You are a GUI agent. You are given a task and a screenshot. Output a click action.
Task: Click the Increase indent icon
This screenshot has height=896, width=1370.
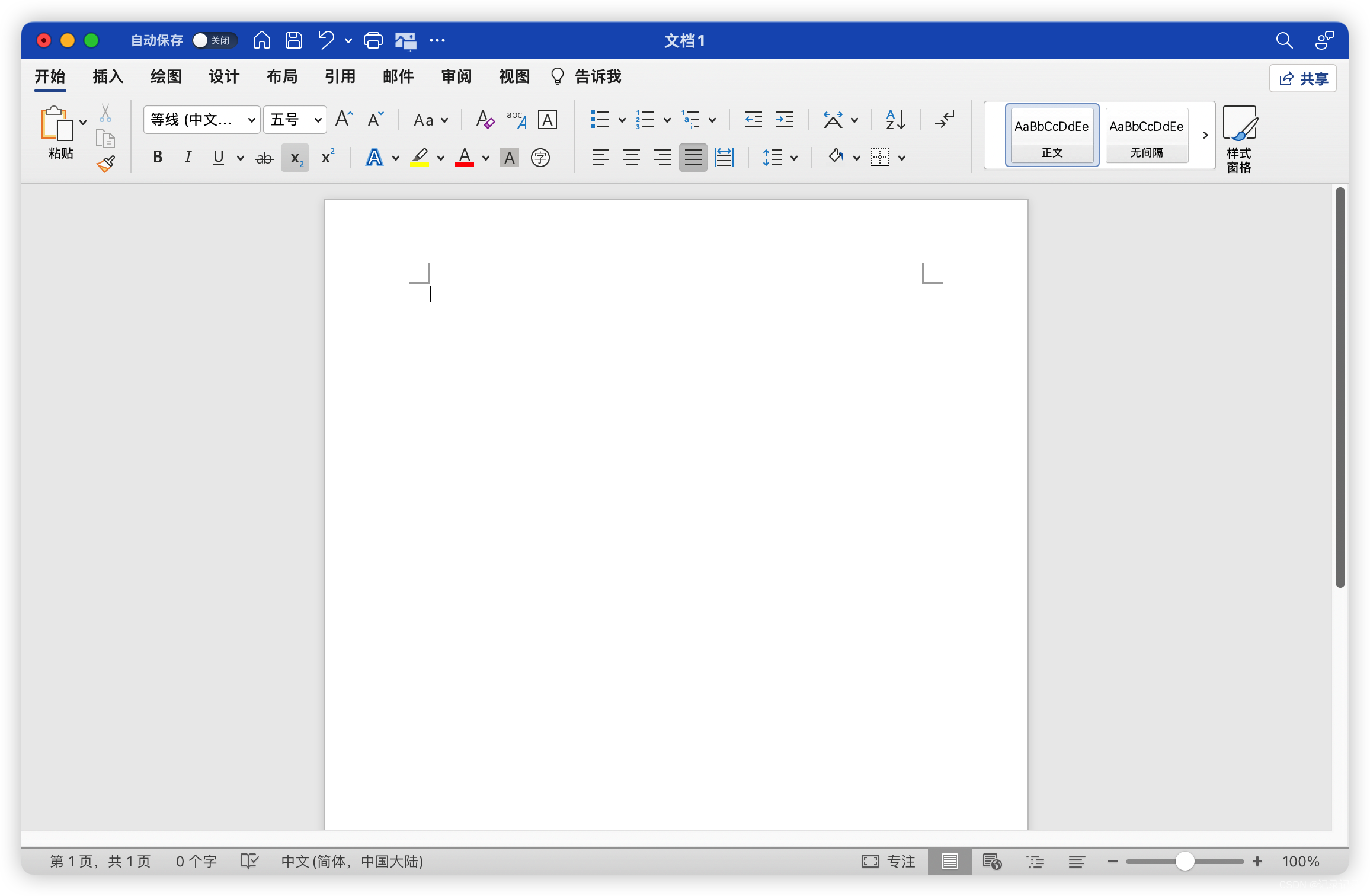(784, 120)
